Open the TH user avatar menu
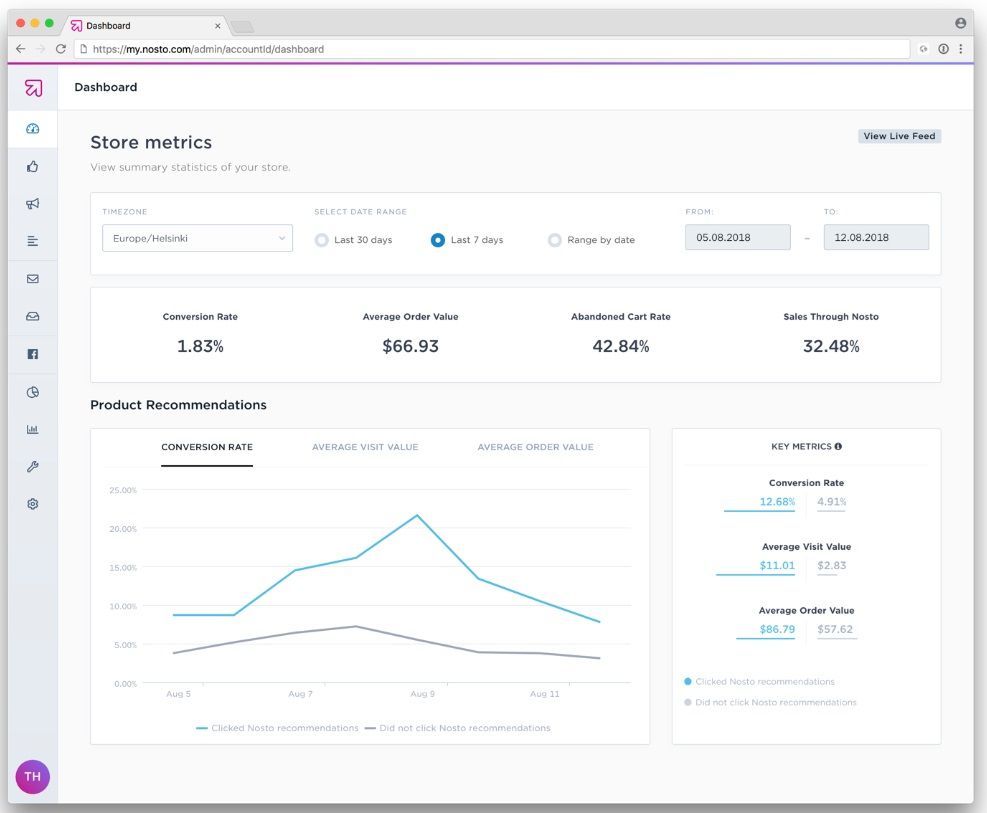Screen dimensions: 987x813 click(x=33, y=776)
